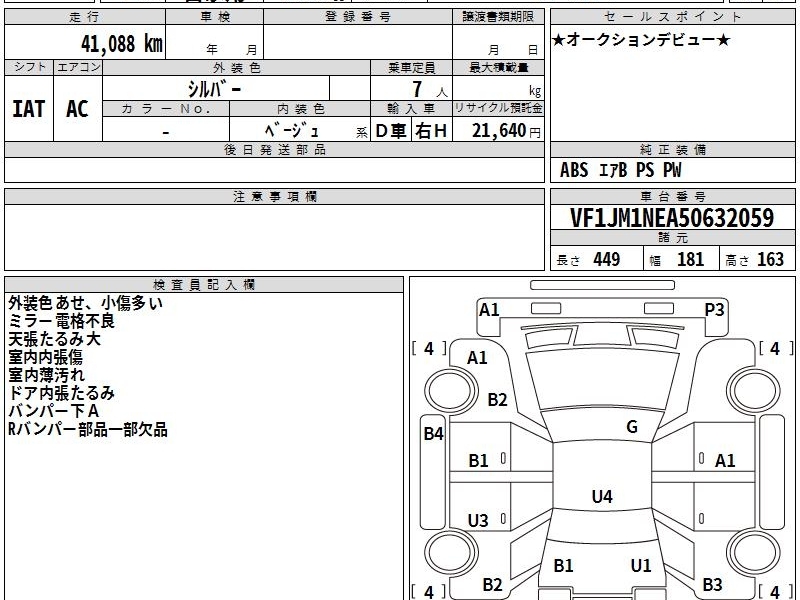Viewport: 800px width, 600px height.
Task: Click the G mark on the windshield
Action: pyautogui.click(x=632, y=426)
